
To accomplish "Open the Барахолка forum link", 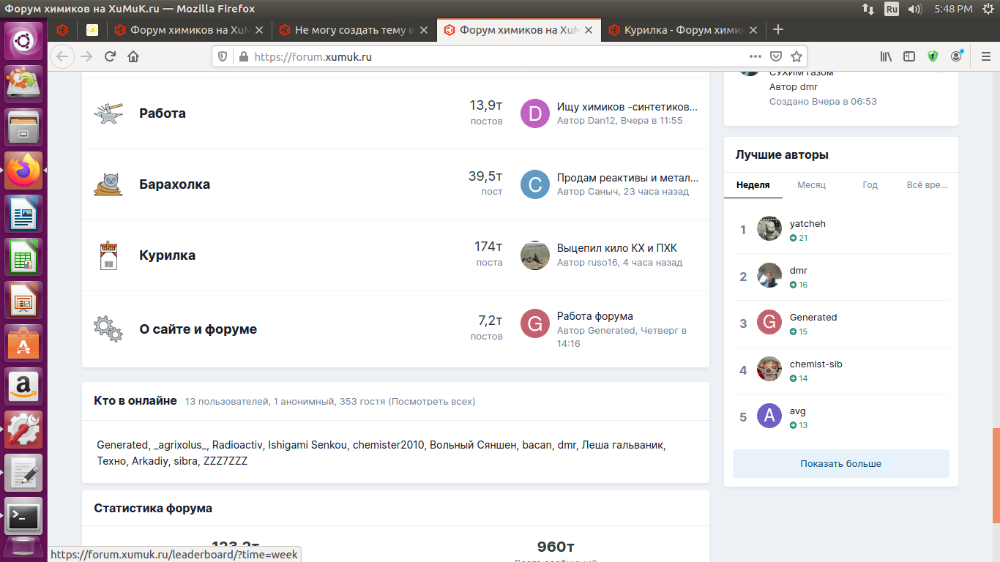I will point(174,185).
